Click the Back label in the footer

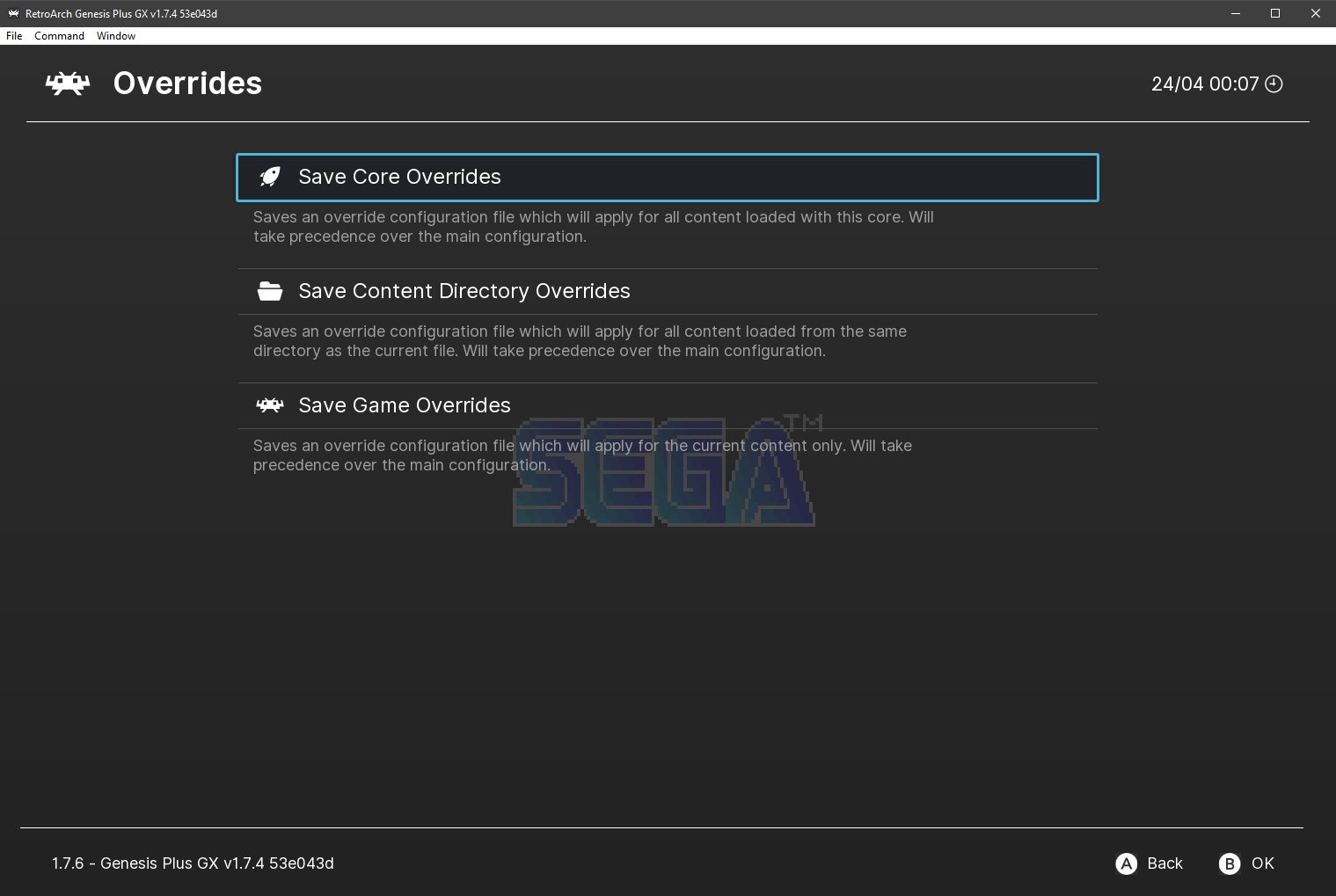pyautogui.click(x=1164, y=863)
